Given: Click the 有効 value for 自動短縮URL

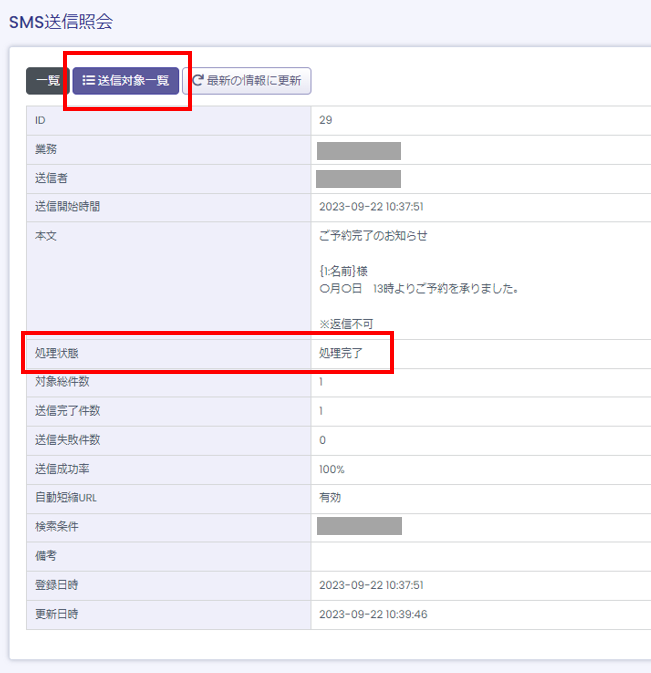Looking at the screenshot, I should (x=331, y=498).
